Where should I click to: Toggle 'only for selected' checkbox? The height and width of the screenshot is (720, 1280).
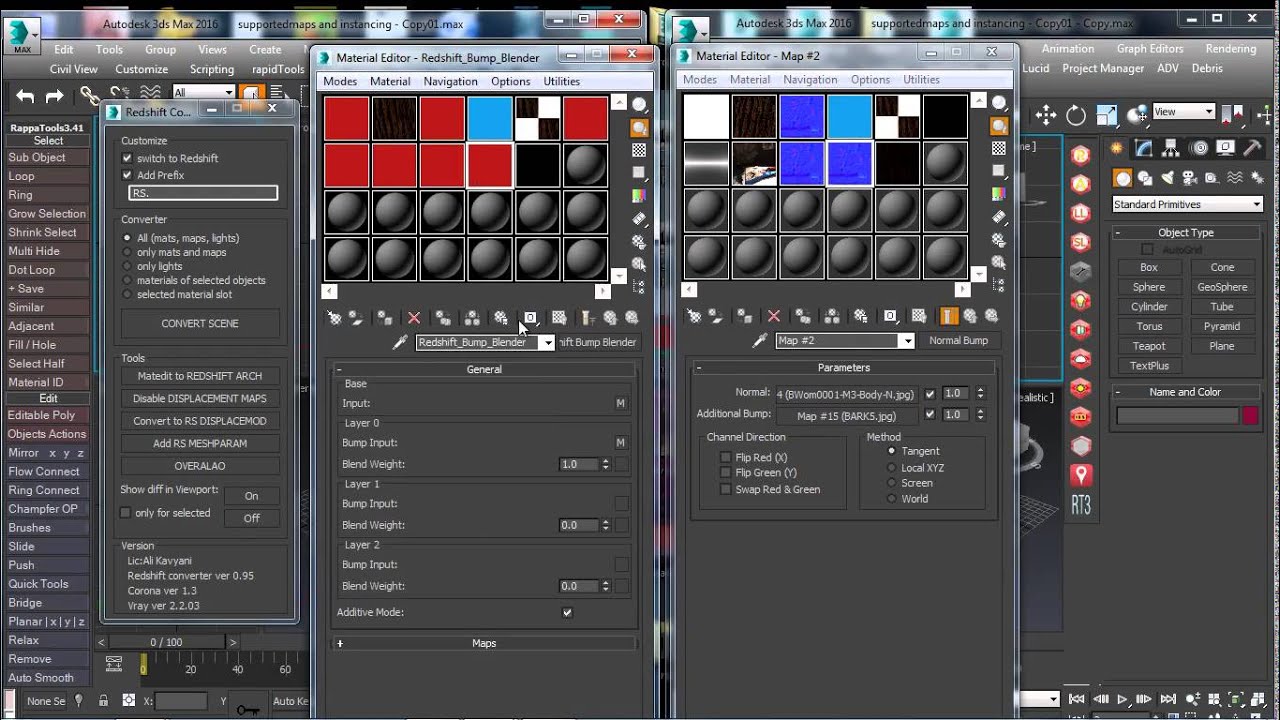(x=125, y=513)
